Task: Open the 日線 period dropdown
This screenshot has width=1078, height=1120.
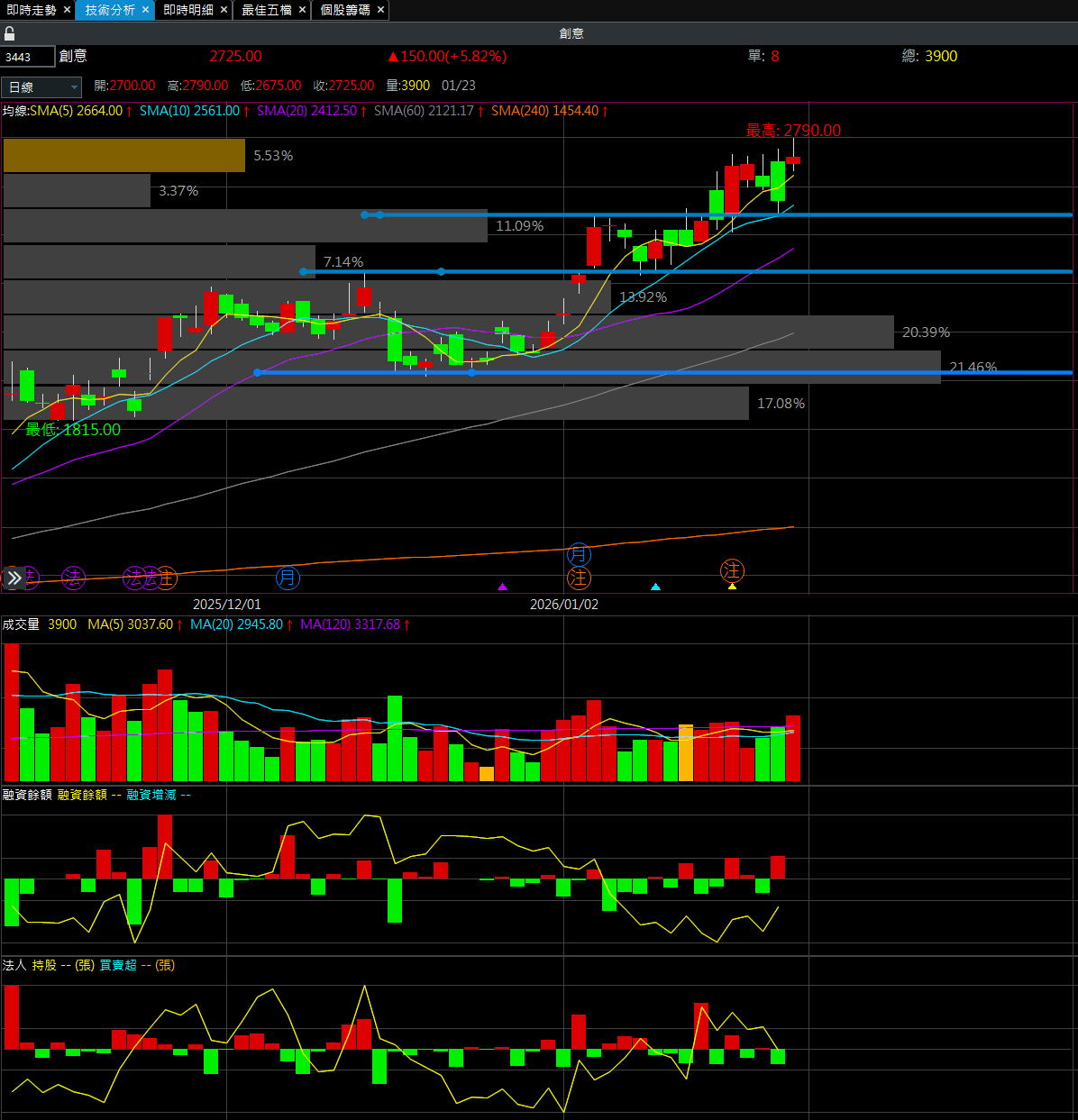Action: point(41,87)
